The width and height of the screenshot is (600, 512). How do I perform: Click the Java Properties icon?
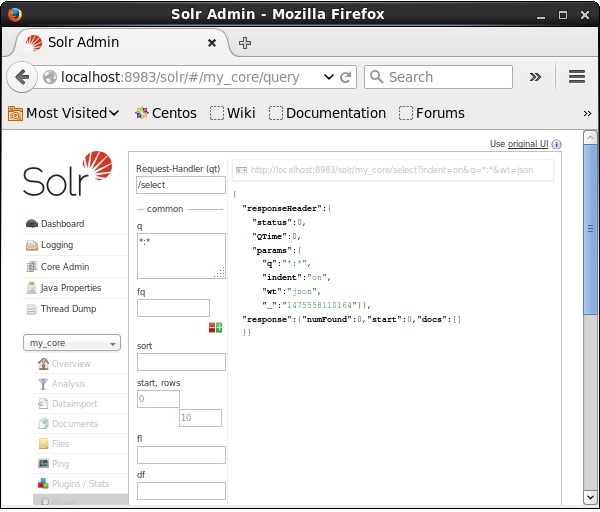32,288
